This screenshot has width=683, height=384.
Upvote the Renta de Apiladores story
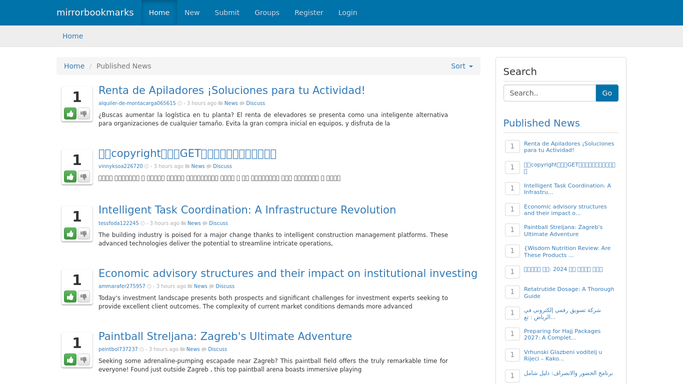coord(70,114)
